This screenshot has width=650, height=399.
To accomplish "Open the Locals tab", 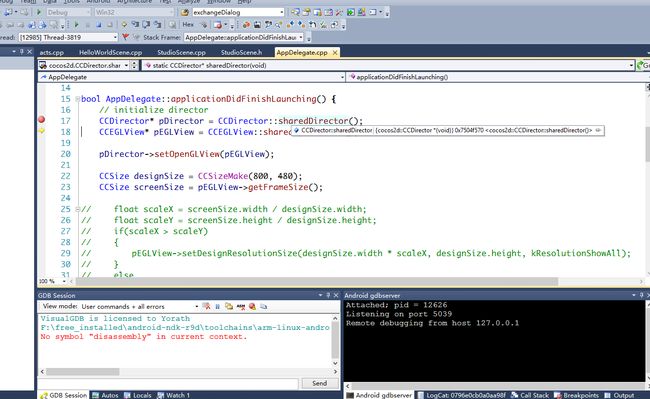I will pyautogui.click(x=138, y=395).
